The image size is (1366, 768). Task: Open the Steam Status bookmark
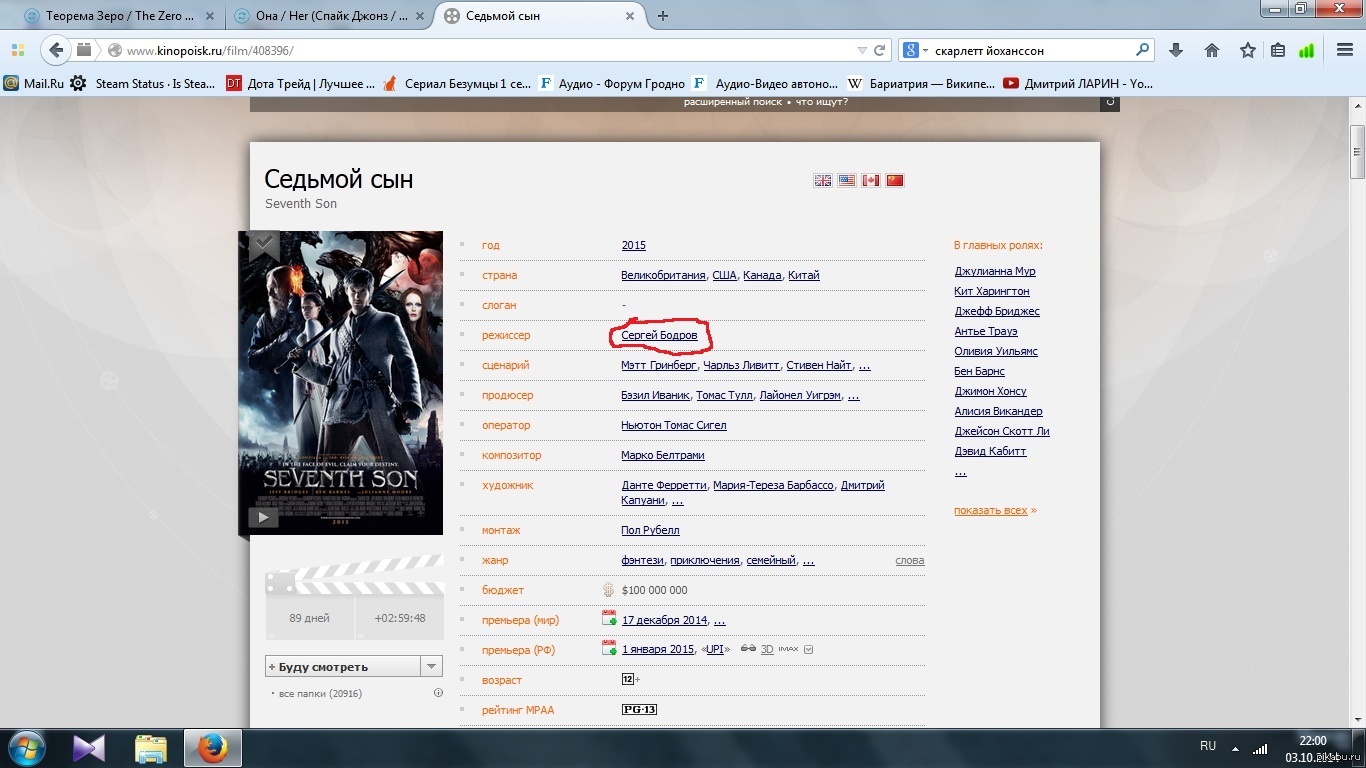pos(144,84)
